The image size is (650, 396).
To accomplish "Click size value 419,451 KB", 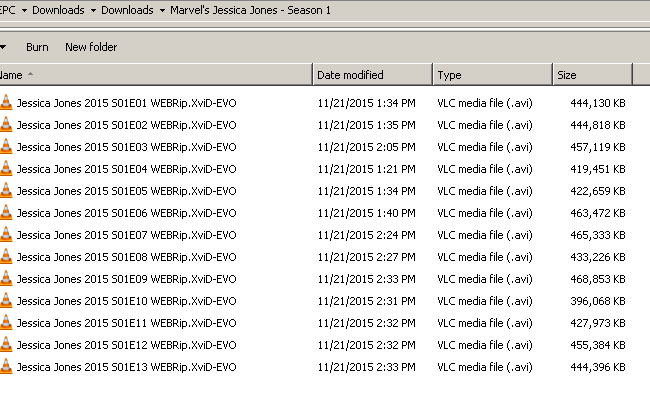I will 598,169.
